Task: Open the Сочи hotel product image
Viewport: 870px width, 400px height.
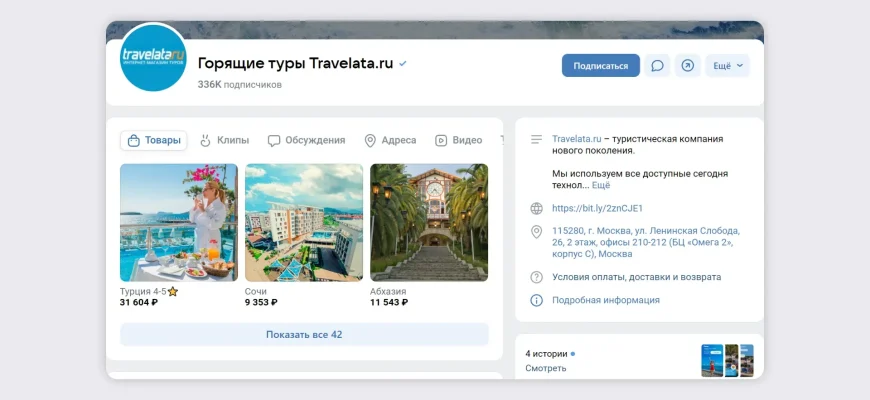Action: point(304,222)
